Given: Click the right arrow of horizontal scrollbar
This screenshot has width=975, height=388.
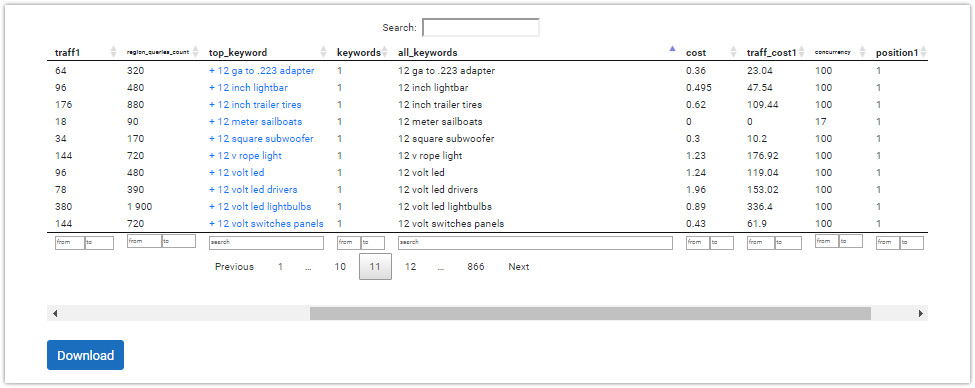Looking at the screenshot, I should pos(921,313).
